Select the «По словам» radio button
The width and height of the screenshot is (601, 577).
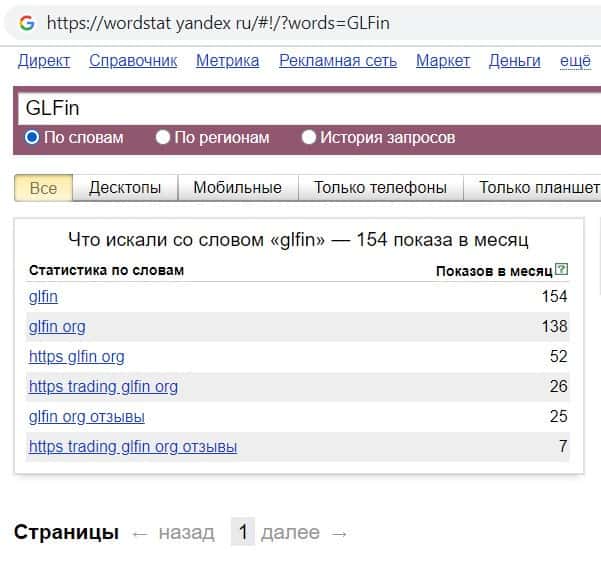tap(32, 137)
